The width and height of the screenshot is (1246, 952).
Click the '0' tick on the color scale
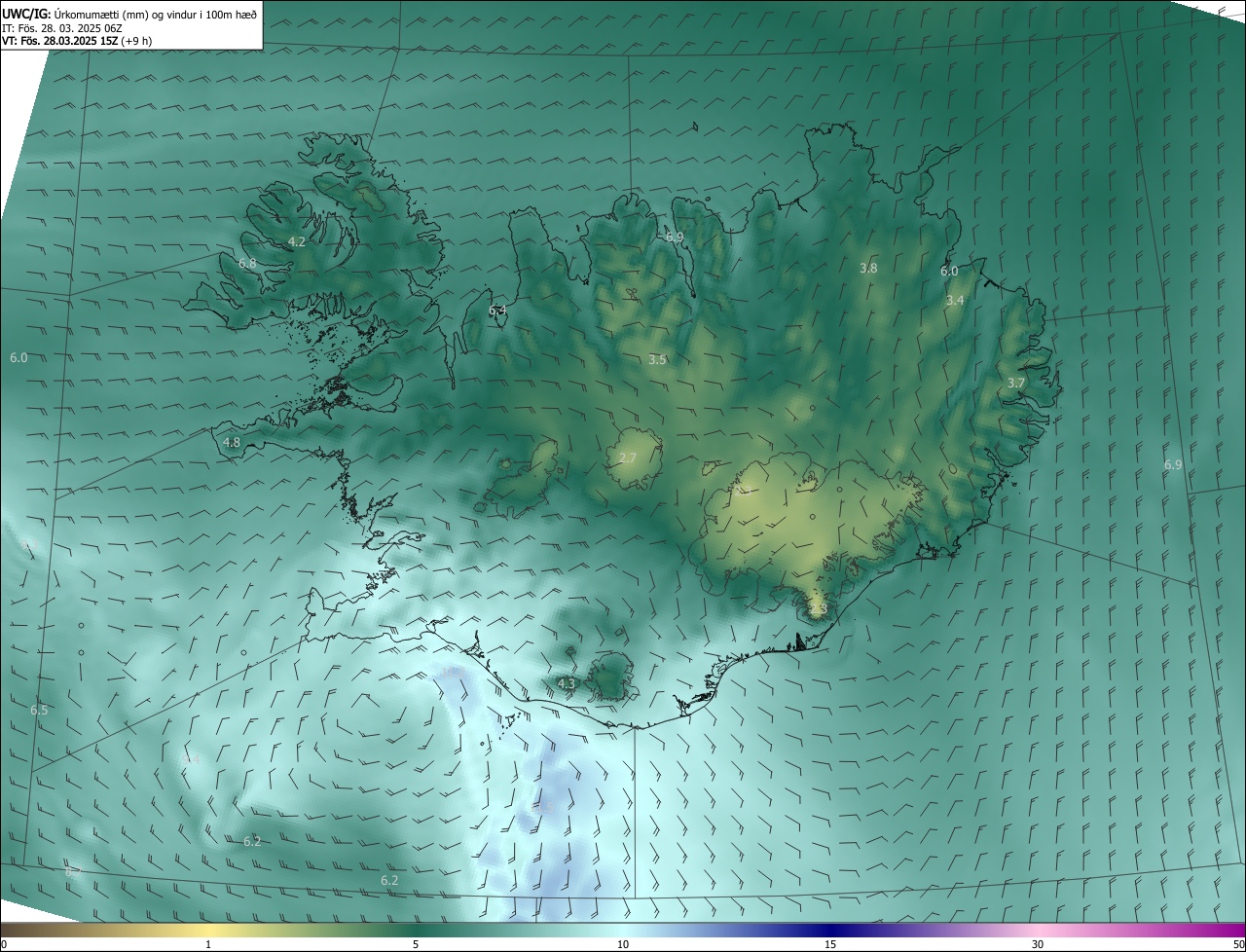coord(3,944)
